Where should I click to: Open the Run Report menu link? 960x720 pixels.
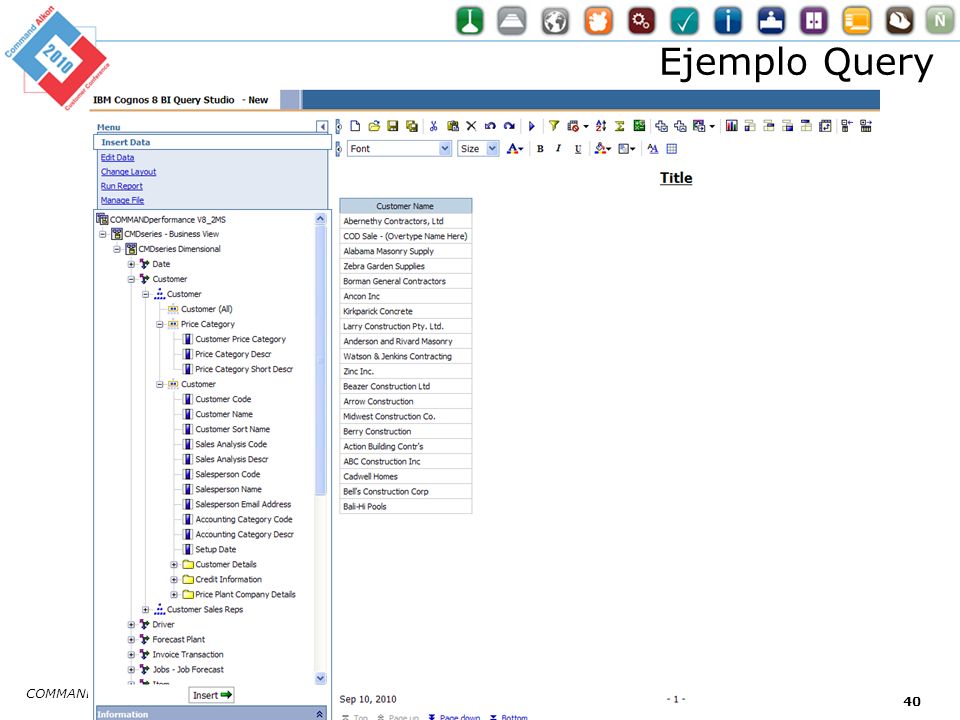pyautogui.click(x=122, y=186)
